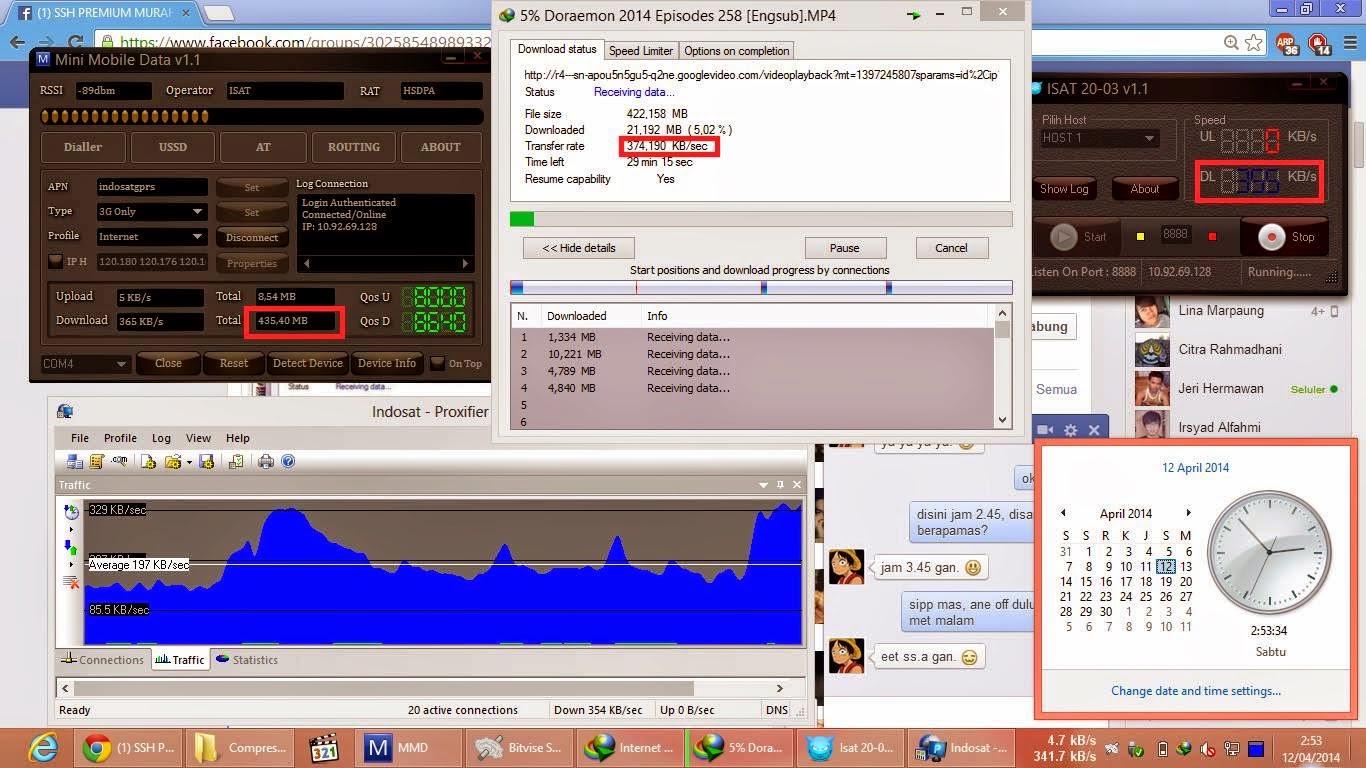This screenshot has width=1366, height=768.
Task: Toggle On Top checkbox in Mini Mobile Data
Action: pos(438,363)
